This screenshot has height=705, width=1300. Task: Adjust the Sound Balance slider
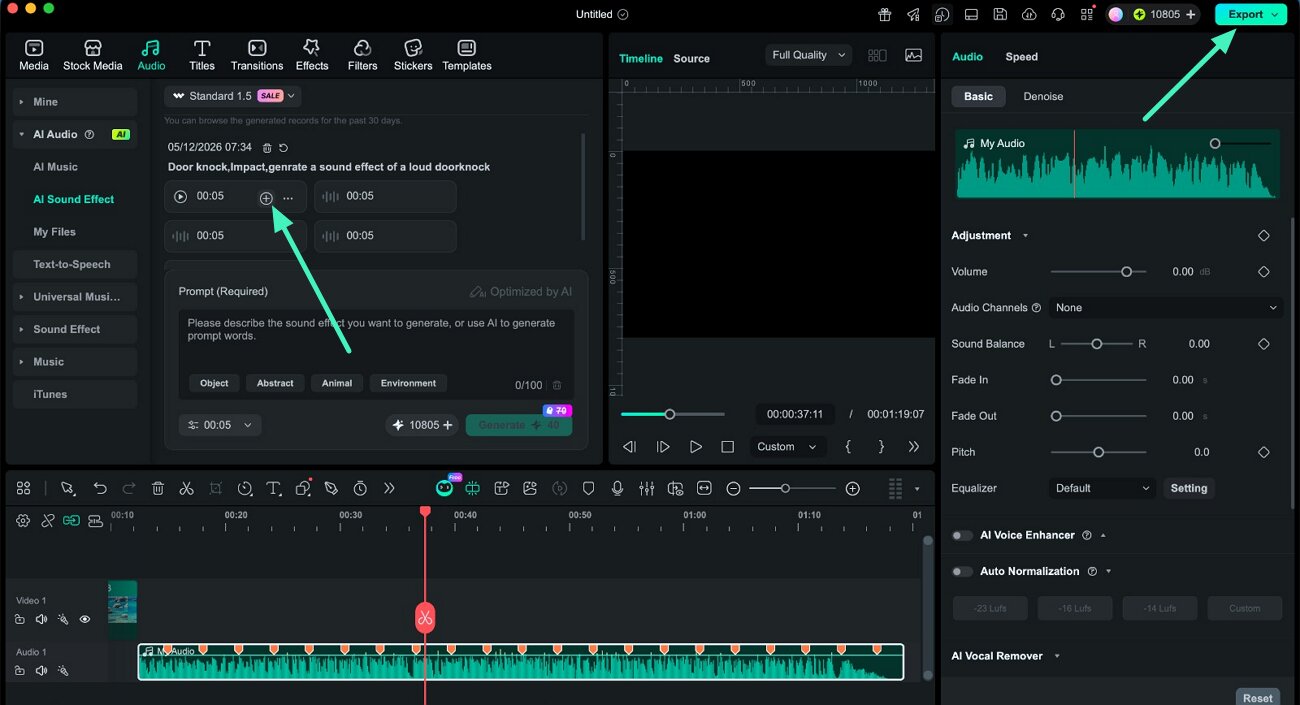point(1096,344)
